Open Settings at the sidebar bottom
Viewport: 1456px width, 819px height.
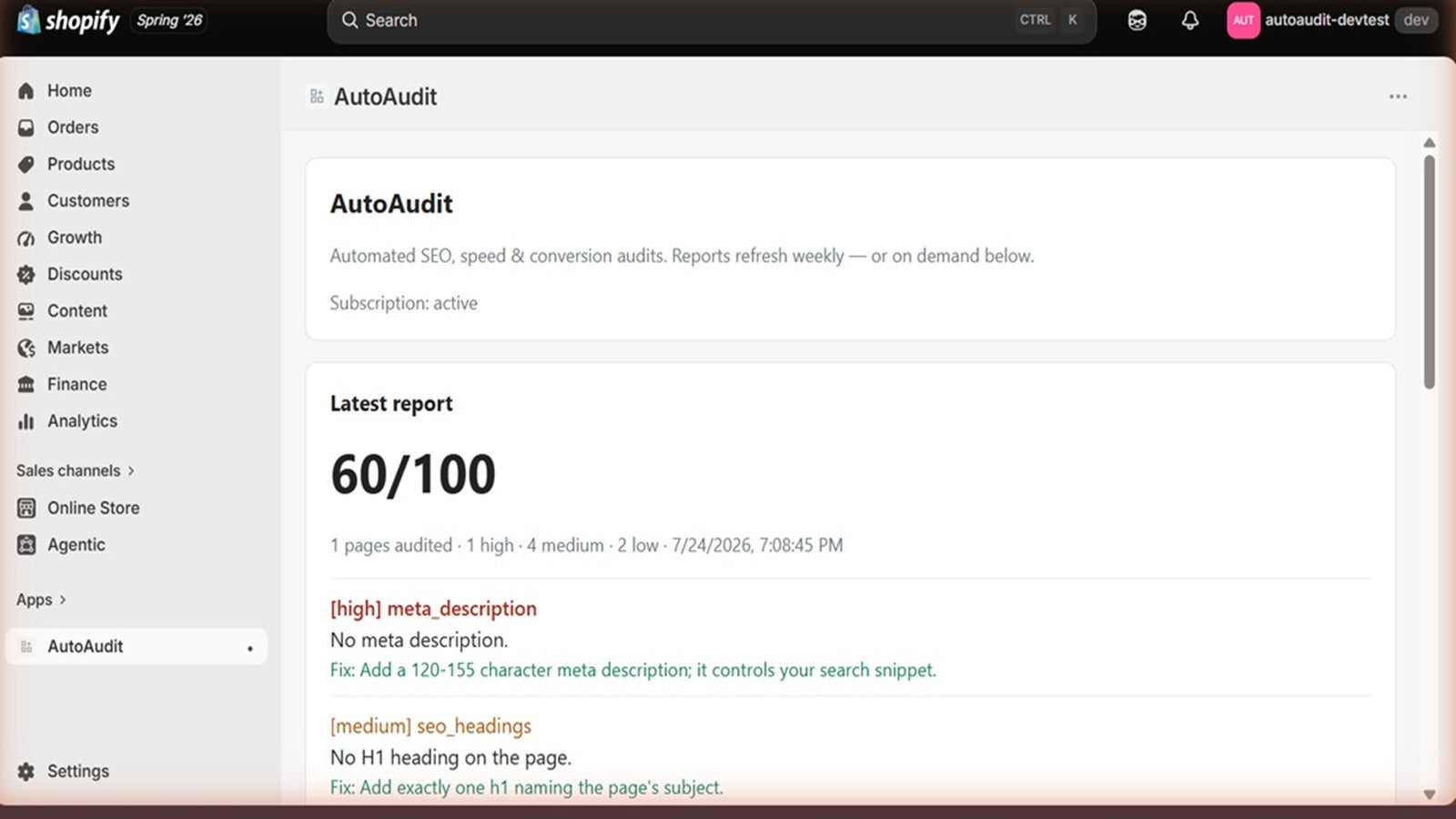[x=78, y=772]
